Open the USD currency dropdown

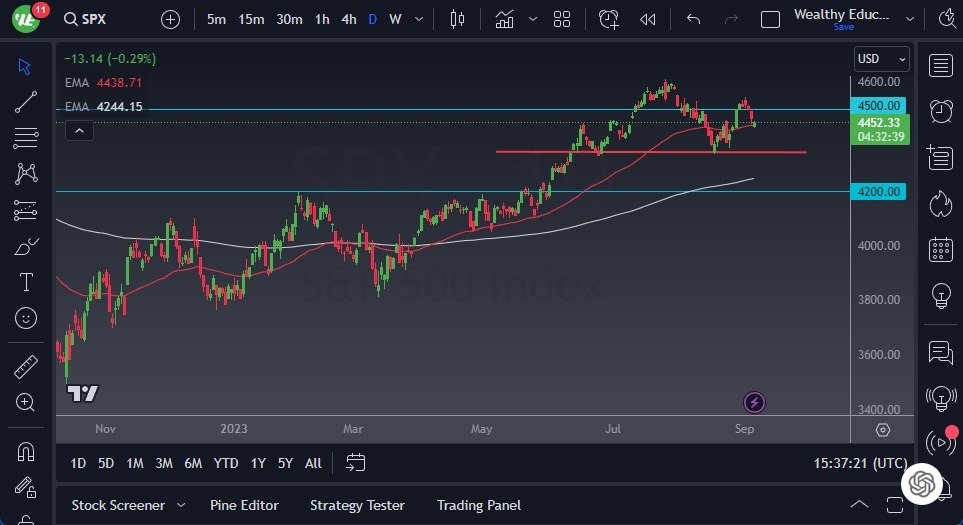click(881, 59)
